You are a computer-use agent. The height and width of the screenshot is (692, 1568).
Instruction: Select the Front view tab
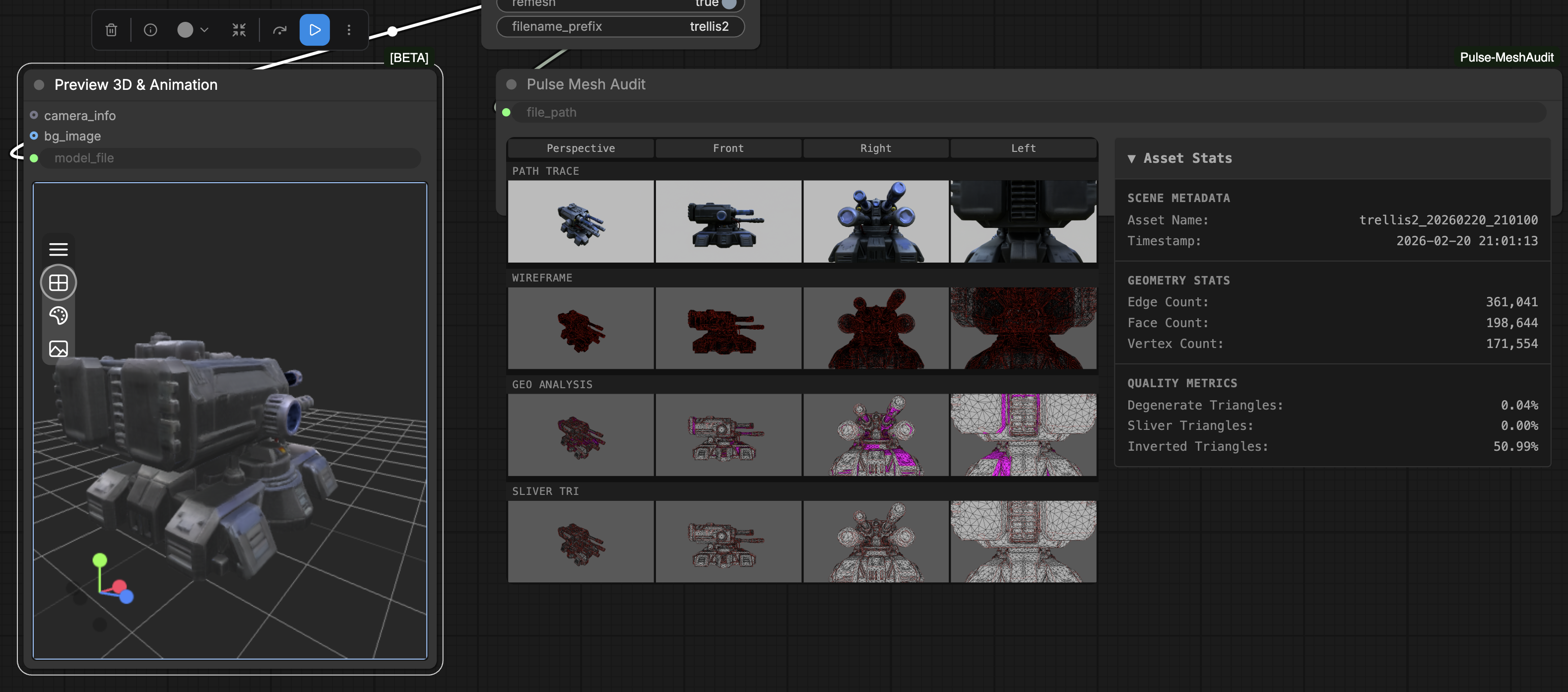(728, 148)
